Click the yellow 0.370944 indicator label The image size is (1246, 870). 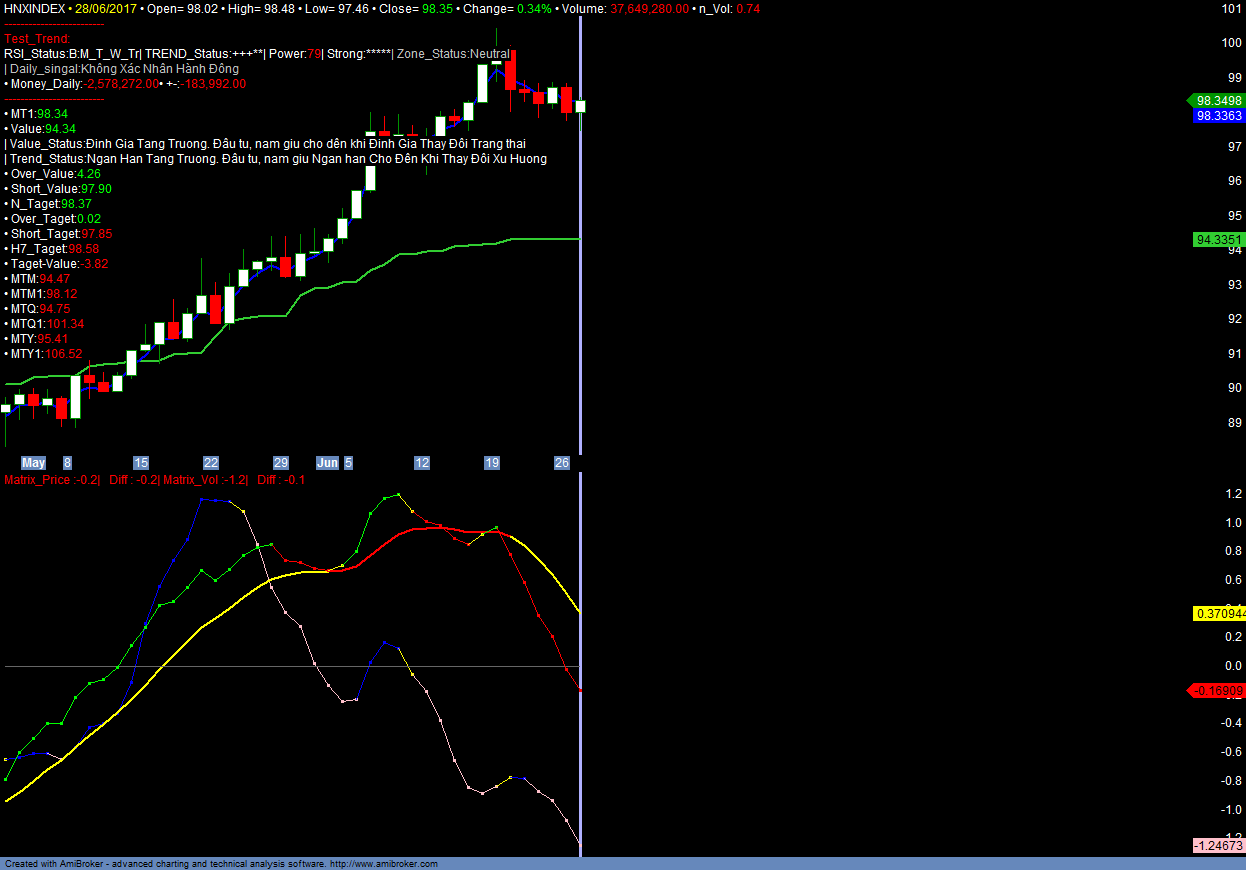[1218, 613]
